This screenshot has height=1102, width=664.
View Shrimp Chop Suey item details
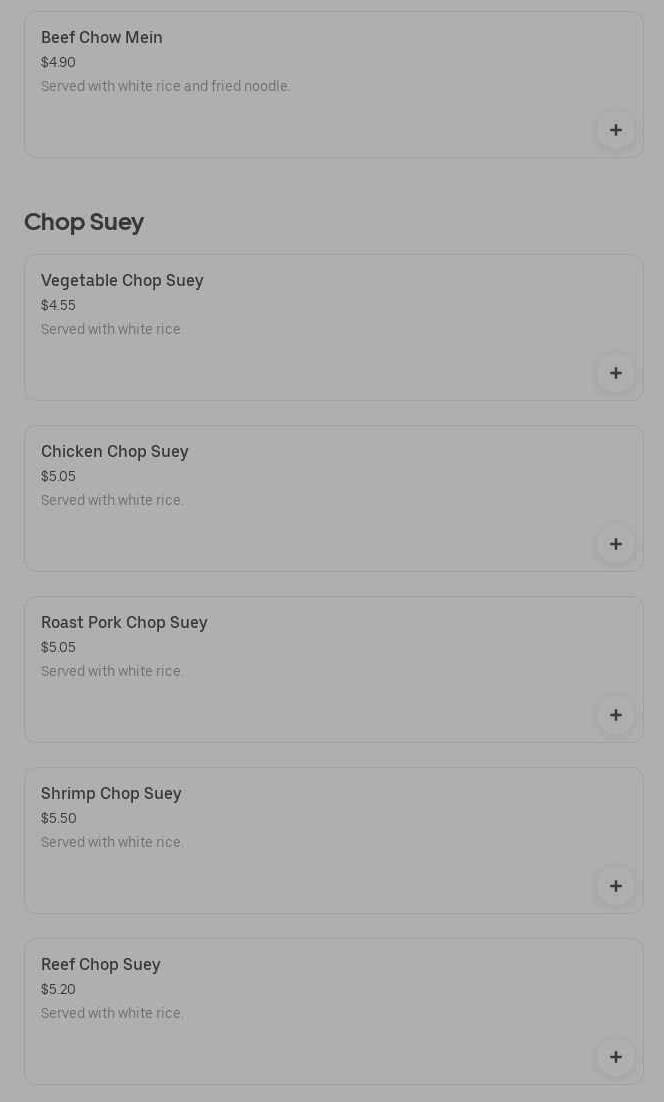click(x=111, y=794)
